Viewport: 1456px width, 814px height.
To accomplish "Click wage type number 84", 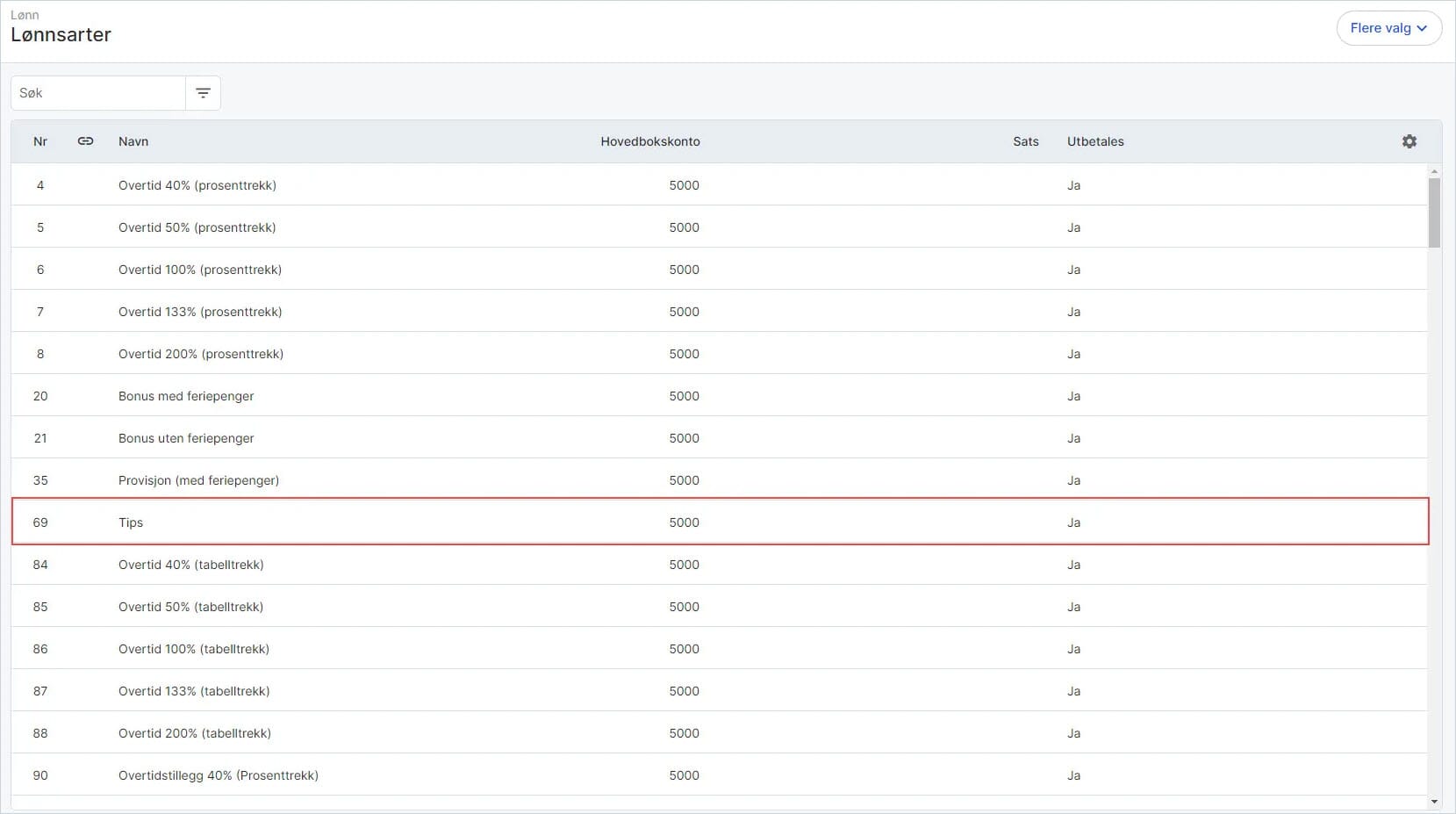I will point(40,565).
